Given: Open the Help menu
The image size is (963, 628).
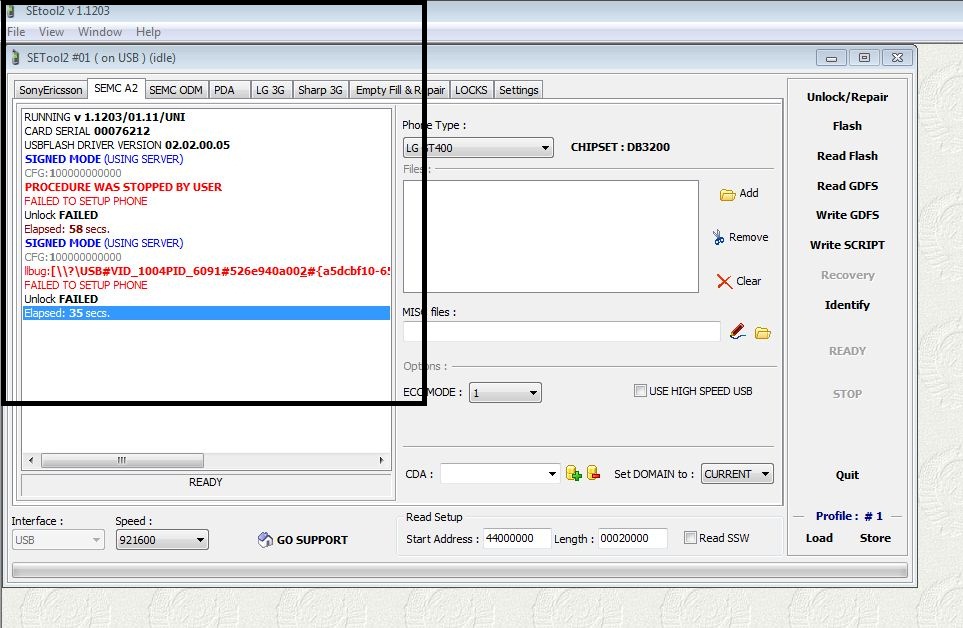Looking at the screenshot, I should (x=148, y=32).
